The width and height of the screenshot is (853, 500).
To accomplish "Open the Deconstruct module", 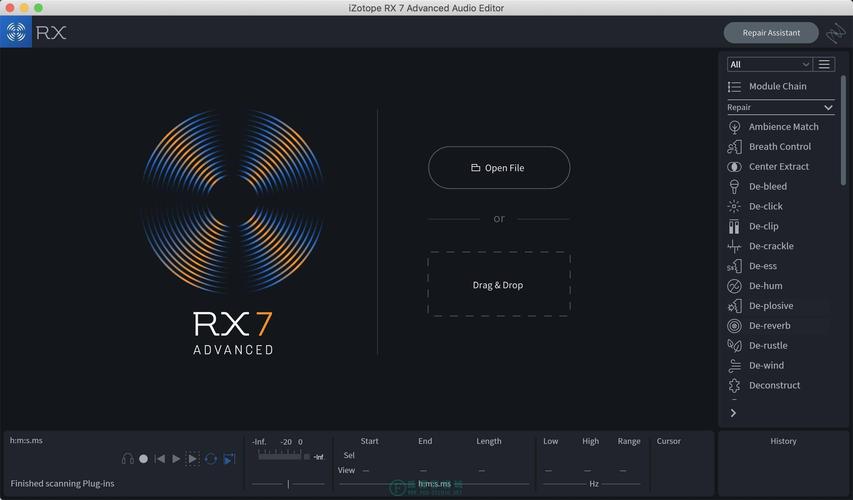I will pos(763,385).
